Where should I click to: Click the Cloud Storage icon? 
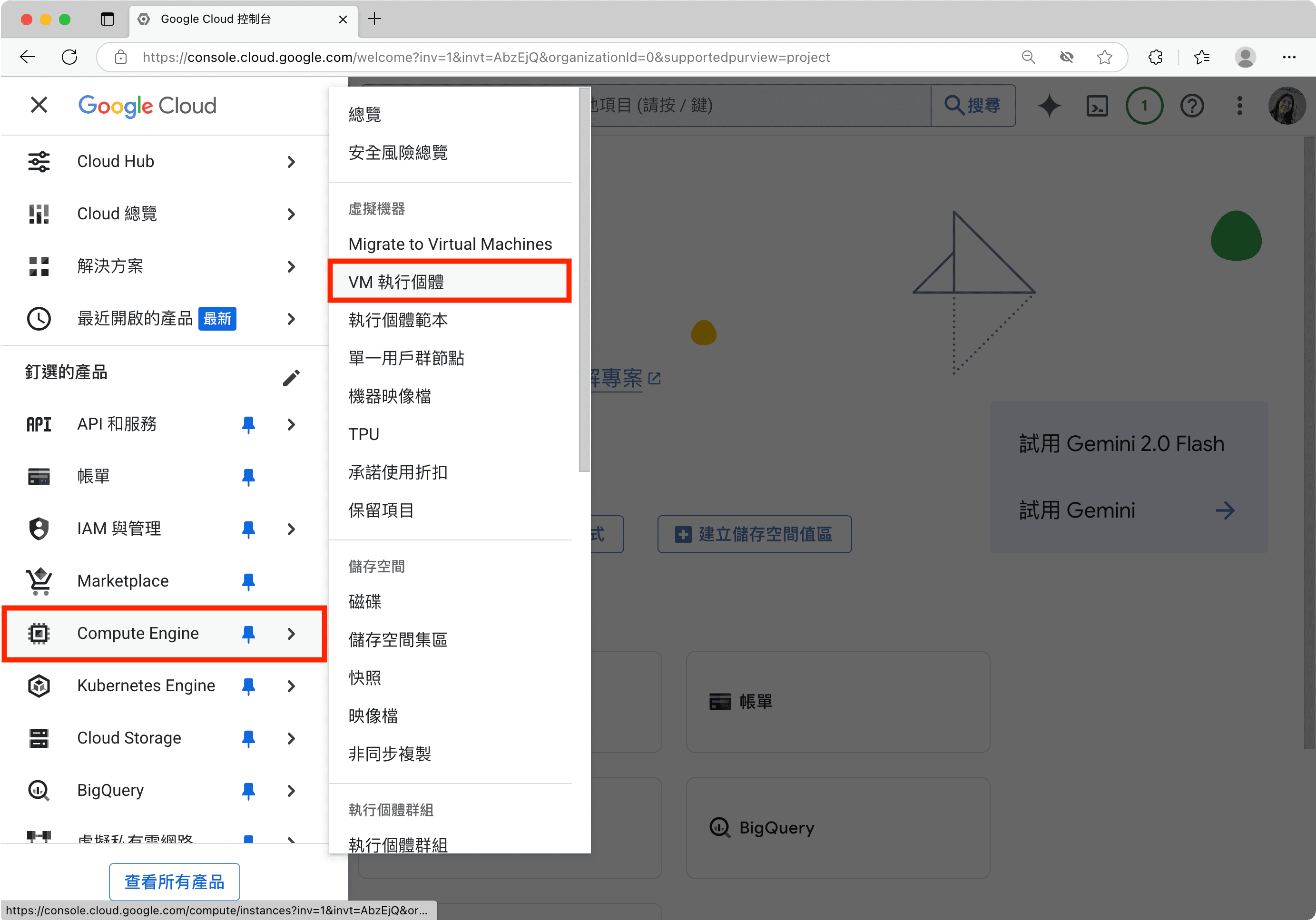click(x=39, y=738)
